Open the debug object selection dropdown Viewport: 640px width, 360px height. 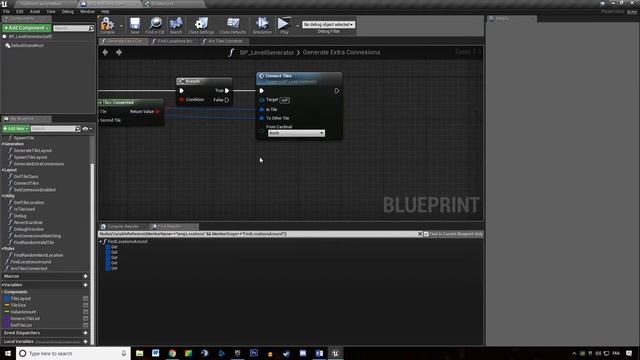coord(329,24)
